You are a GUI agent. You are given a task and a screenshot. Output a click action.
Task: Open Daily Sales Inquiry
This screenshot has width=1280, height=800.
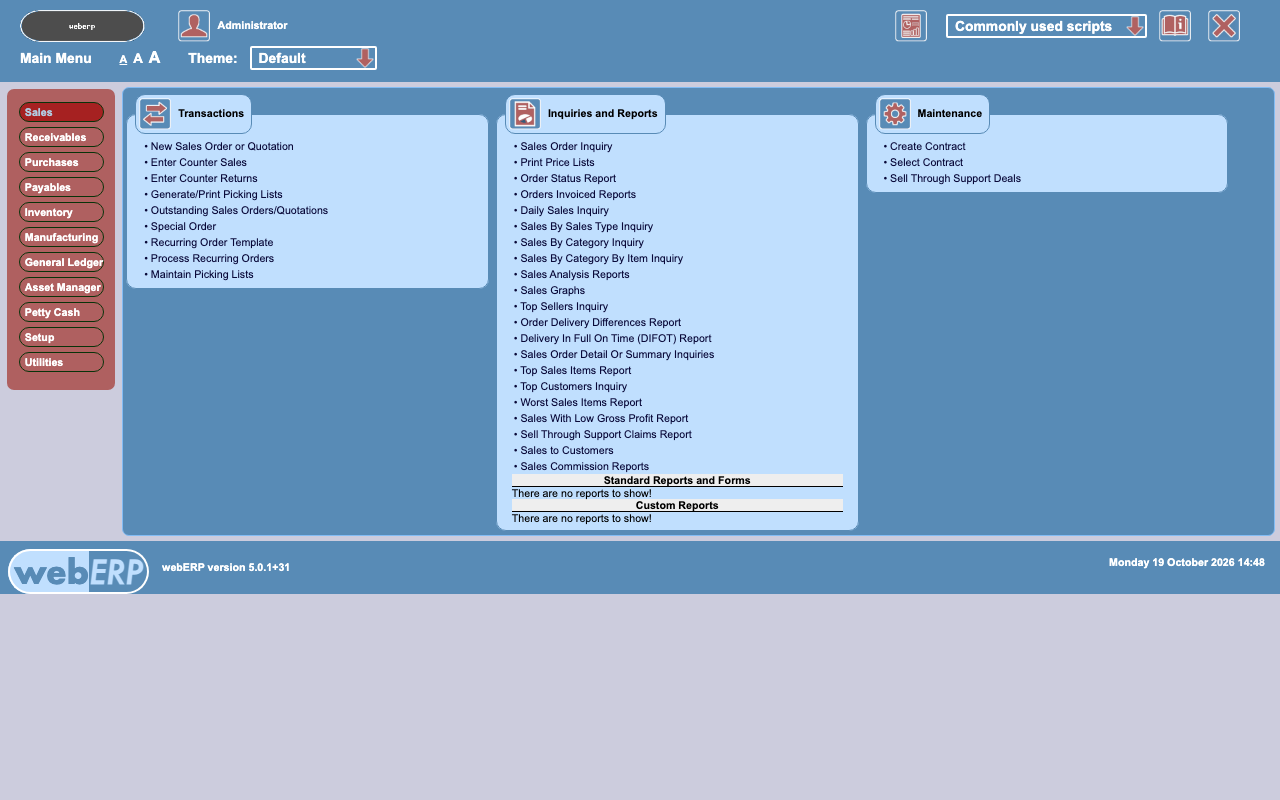[x=564, y=210]
